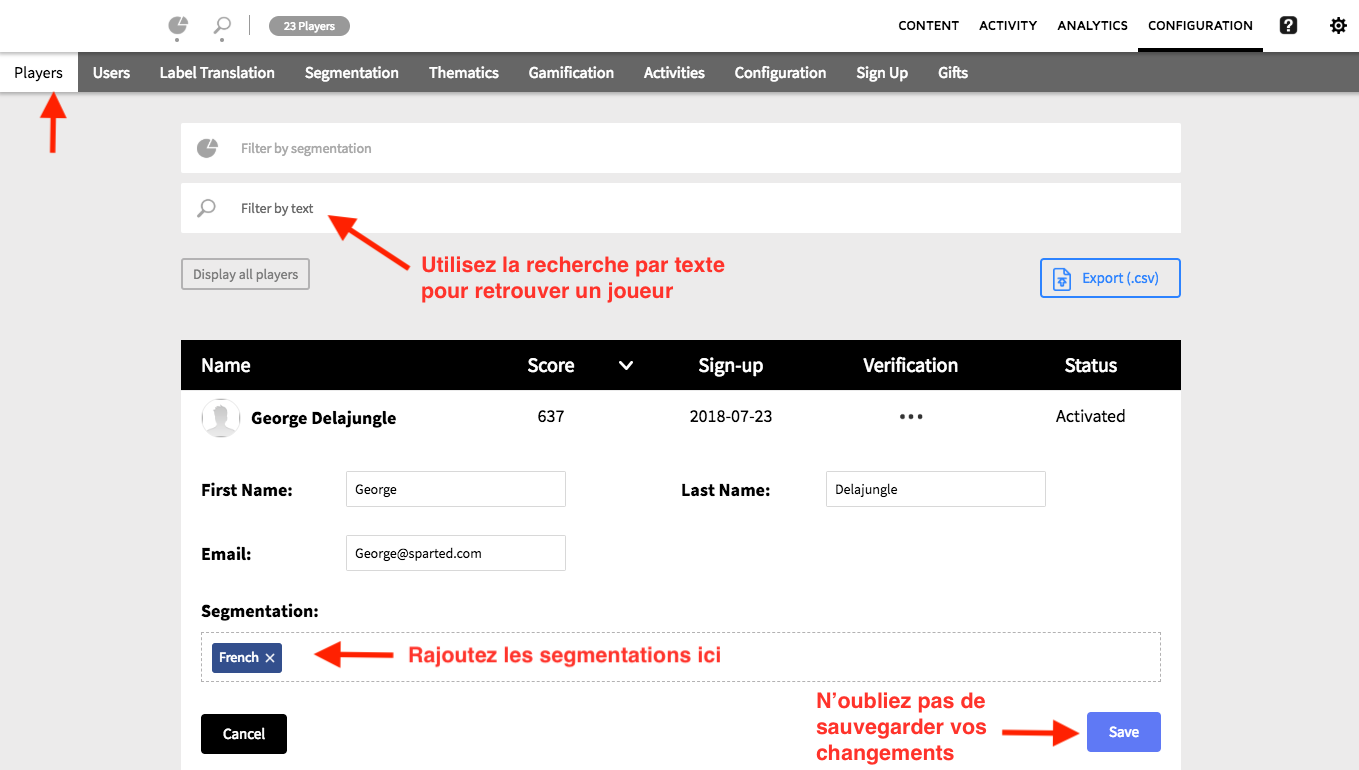Screen dimensions: 1359x770
Task: Export players as .csv
Action: click(x=1110, y=278)
